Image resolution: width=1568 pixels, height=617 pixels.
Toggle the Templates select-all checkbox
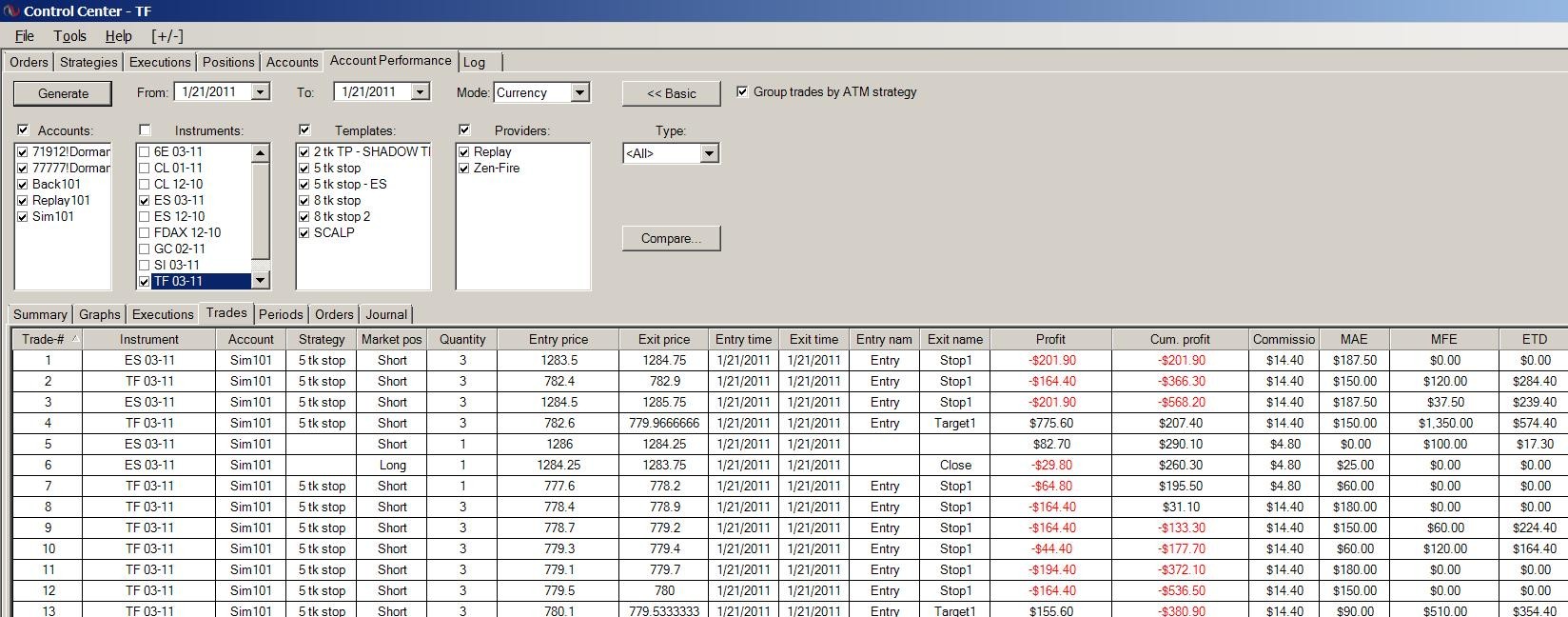click(x=304, y=129)
